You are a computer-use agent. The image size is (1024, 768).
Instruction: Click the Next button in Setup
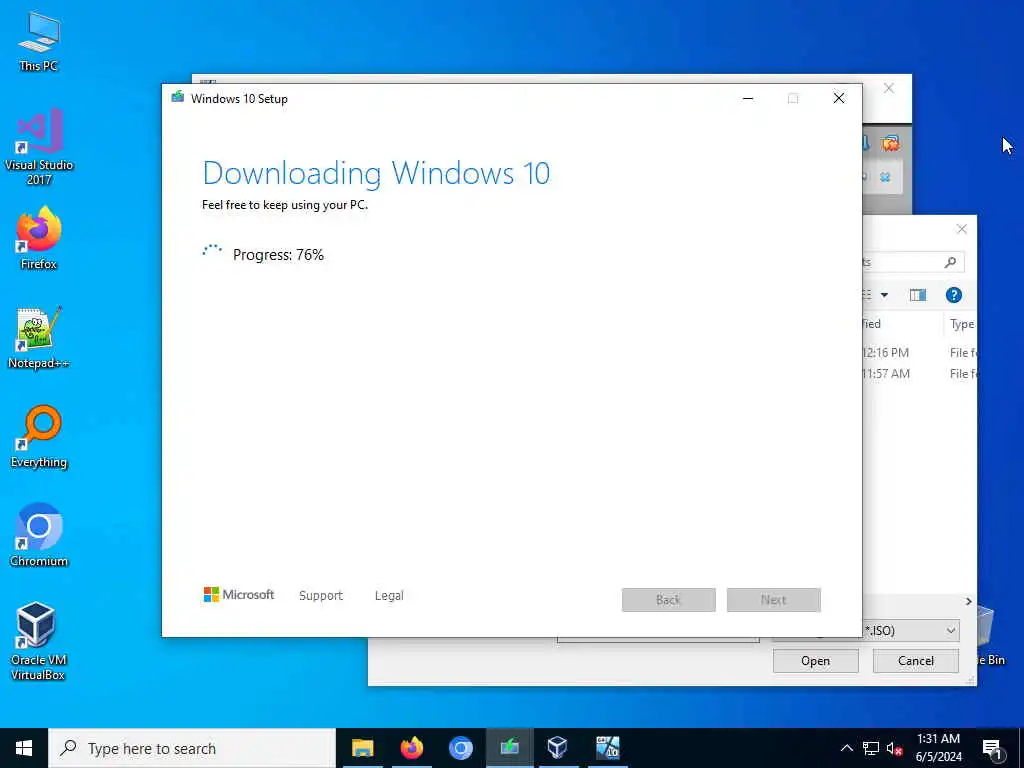(774, 600)
